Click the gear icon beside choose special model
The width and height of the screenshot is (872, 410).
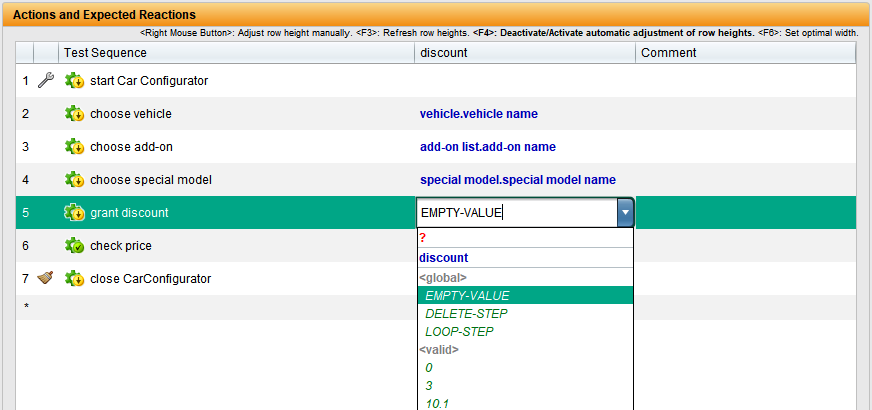(x=74, y=180)
